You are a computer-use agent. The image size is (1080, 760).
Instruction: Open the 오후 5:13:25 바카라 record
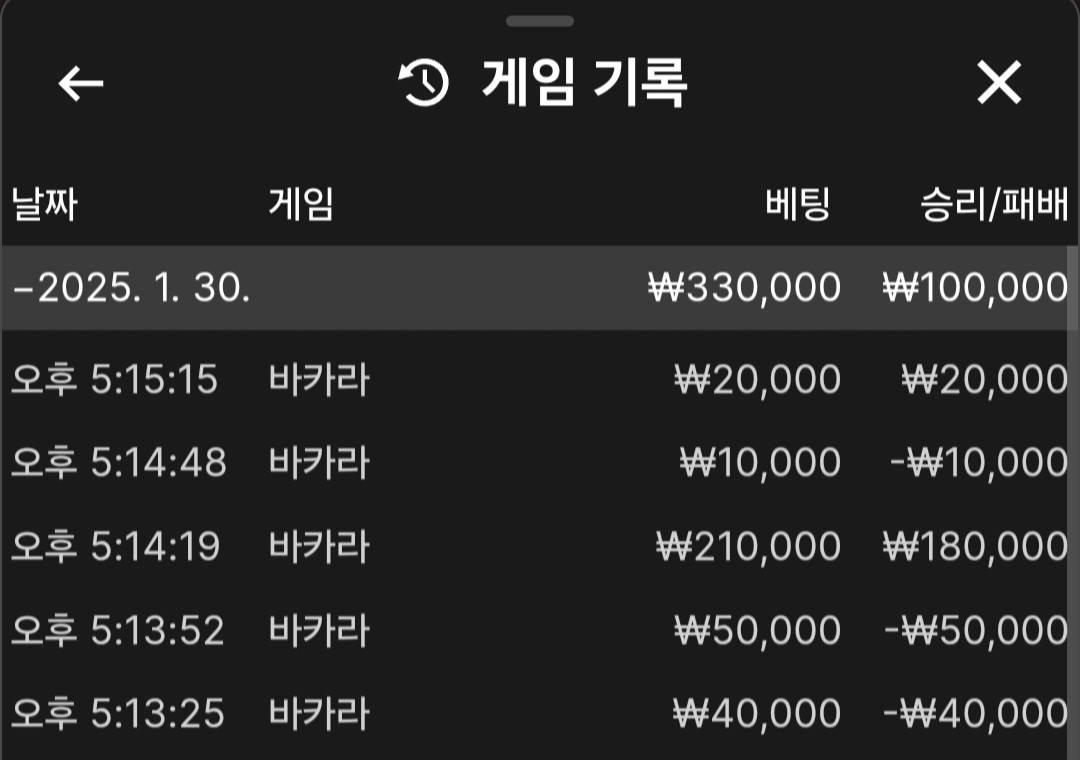(x=534, y=713)
